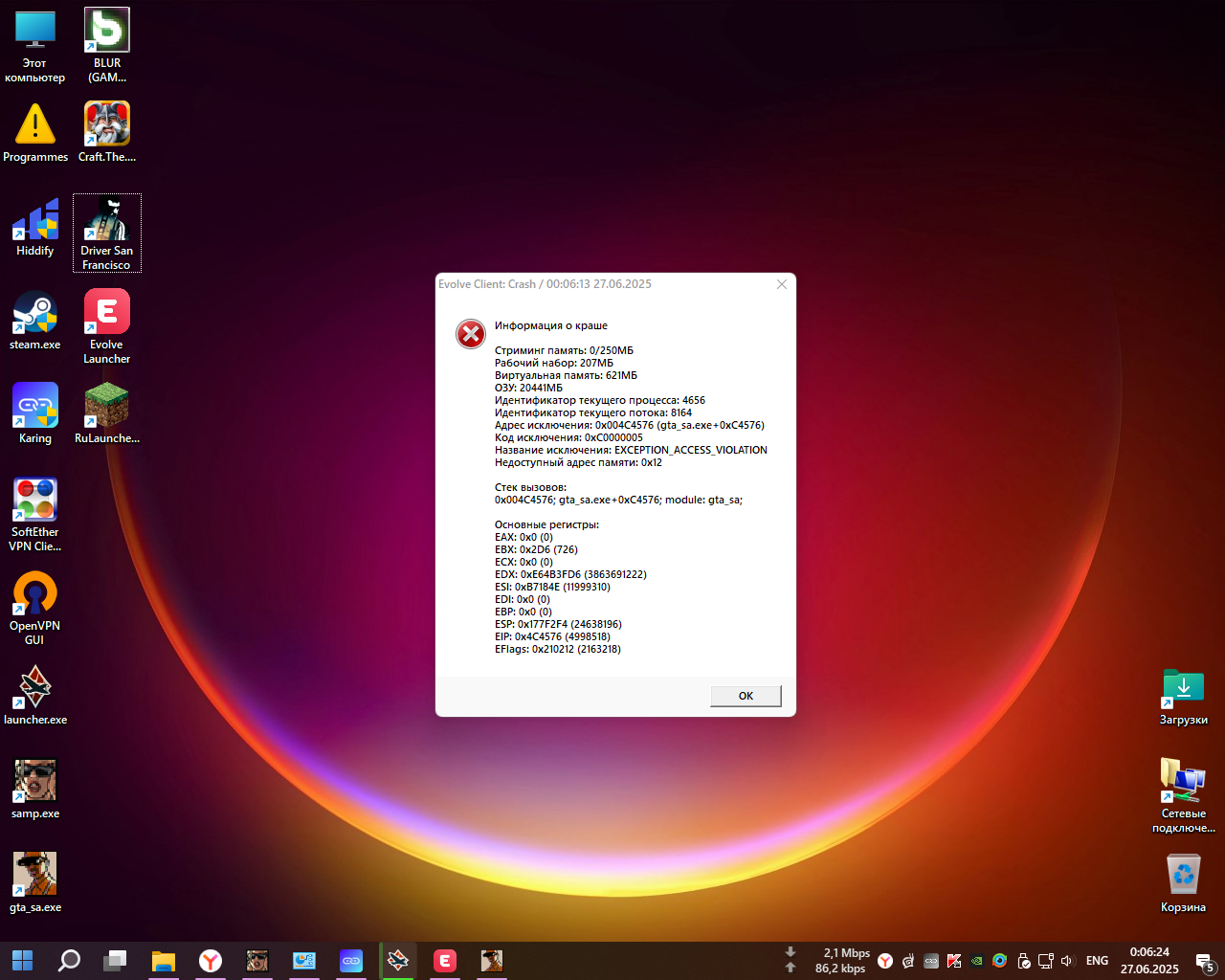The width and height of the screenshot is (1225, 980).
Task: Switch to Karing on the taskbar
Action: click(351, 960)
